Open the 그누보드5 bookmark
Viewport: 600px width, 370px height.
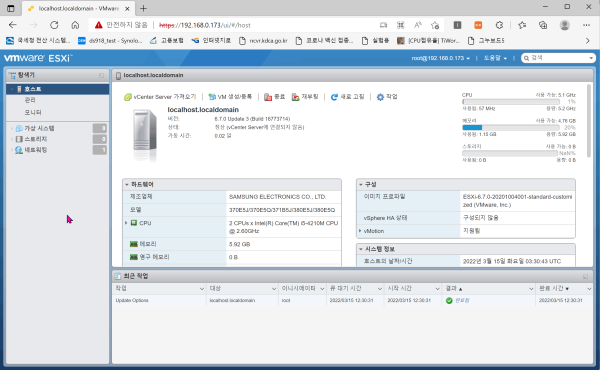[x=486, y=41]
